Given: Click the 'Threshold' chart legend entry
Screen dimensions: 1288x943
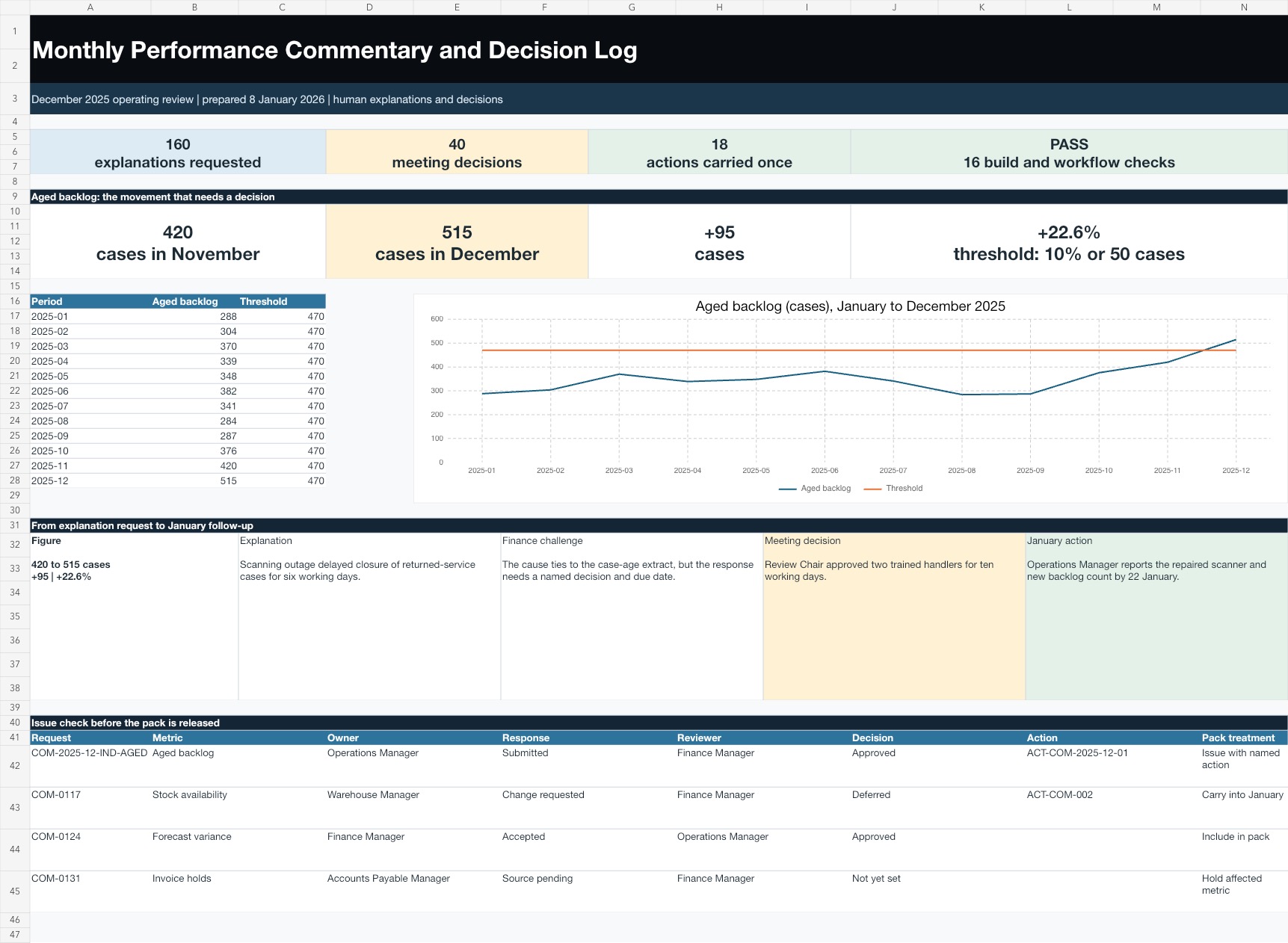Looking at the screenshot, I should [x=893, y=488].
